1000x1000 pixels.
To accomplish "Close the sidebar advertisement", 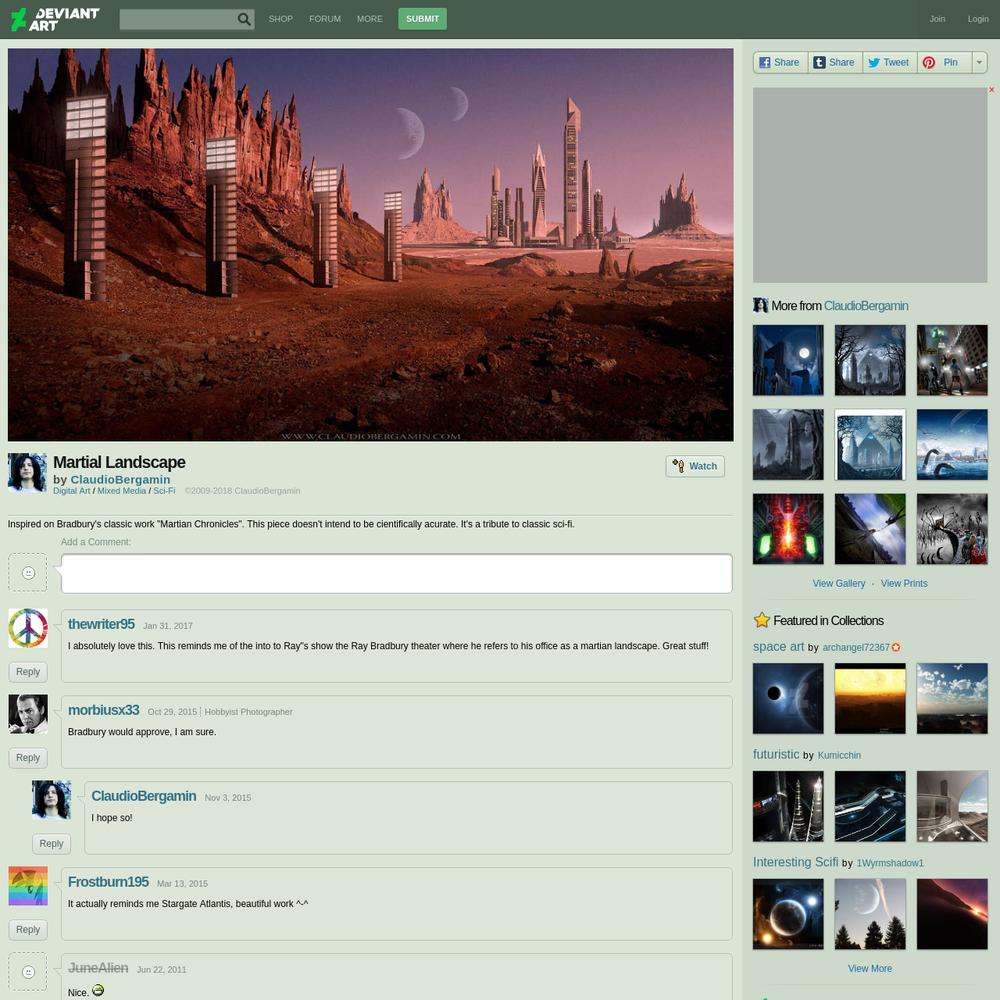I will coord(991,90).
